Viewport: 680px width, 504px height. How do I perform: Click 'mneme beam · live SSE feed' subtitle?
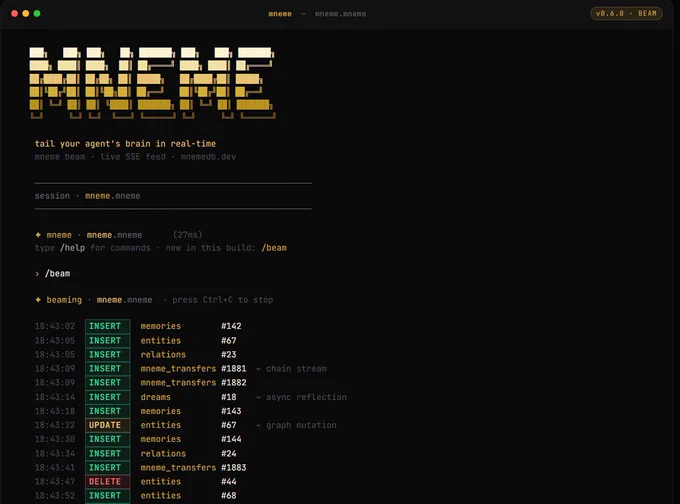[x=100, y=157]
